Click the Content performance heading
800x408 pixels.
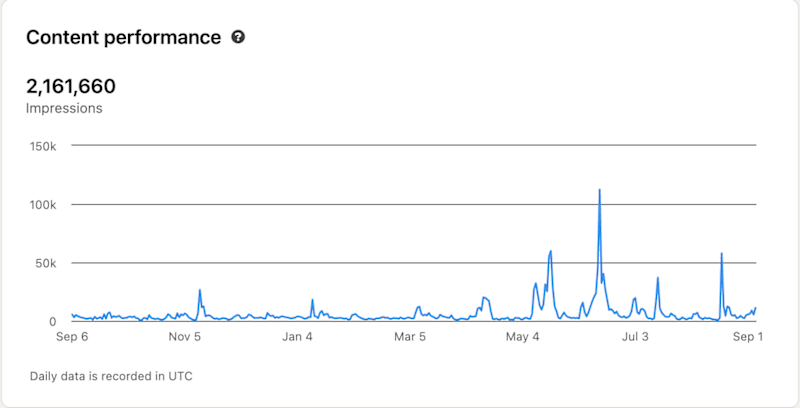tap(123, 38)
